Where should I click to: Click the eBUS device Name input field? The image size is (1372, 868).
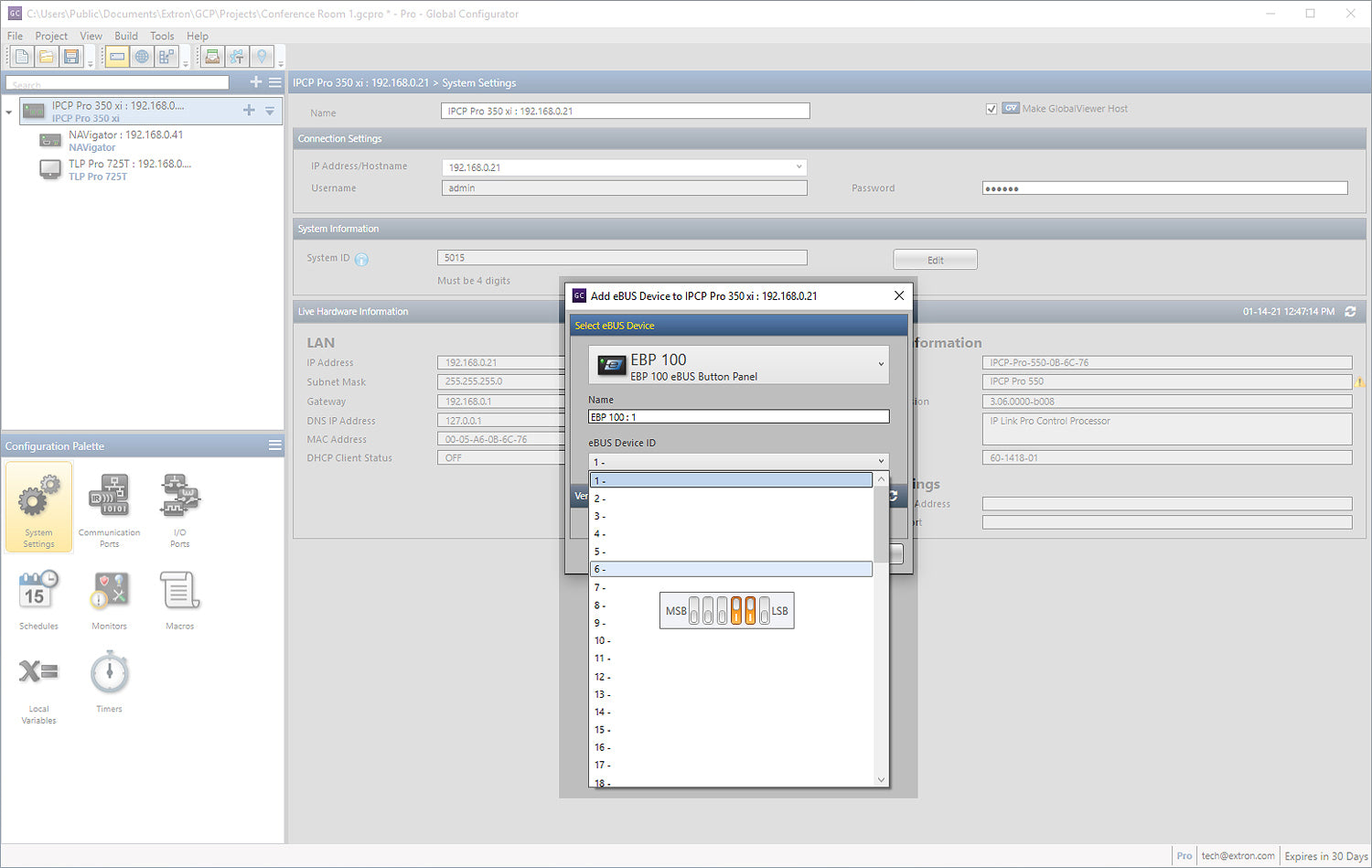(x=738, y=417)
